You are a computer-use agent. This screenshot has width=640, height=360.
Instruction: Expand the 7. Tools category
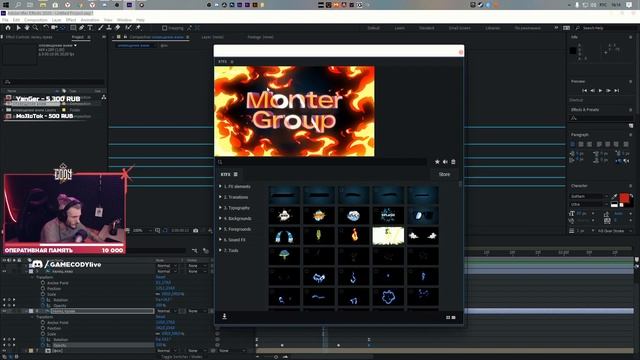click(220, 250)
